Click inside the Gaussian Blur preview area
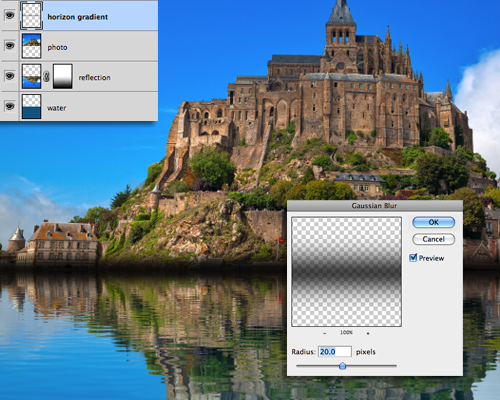The width and height of the screenshot is (500, 400). point(346,272)
